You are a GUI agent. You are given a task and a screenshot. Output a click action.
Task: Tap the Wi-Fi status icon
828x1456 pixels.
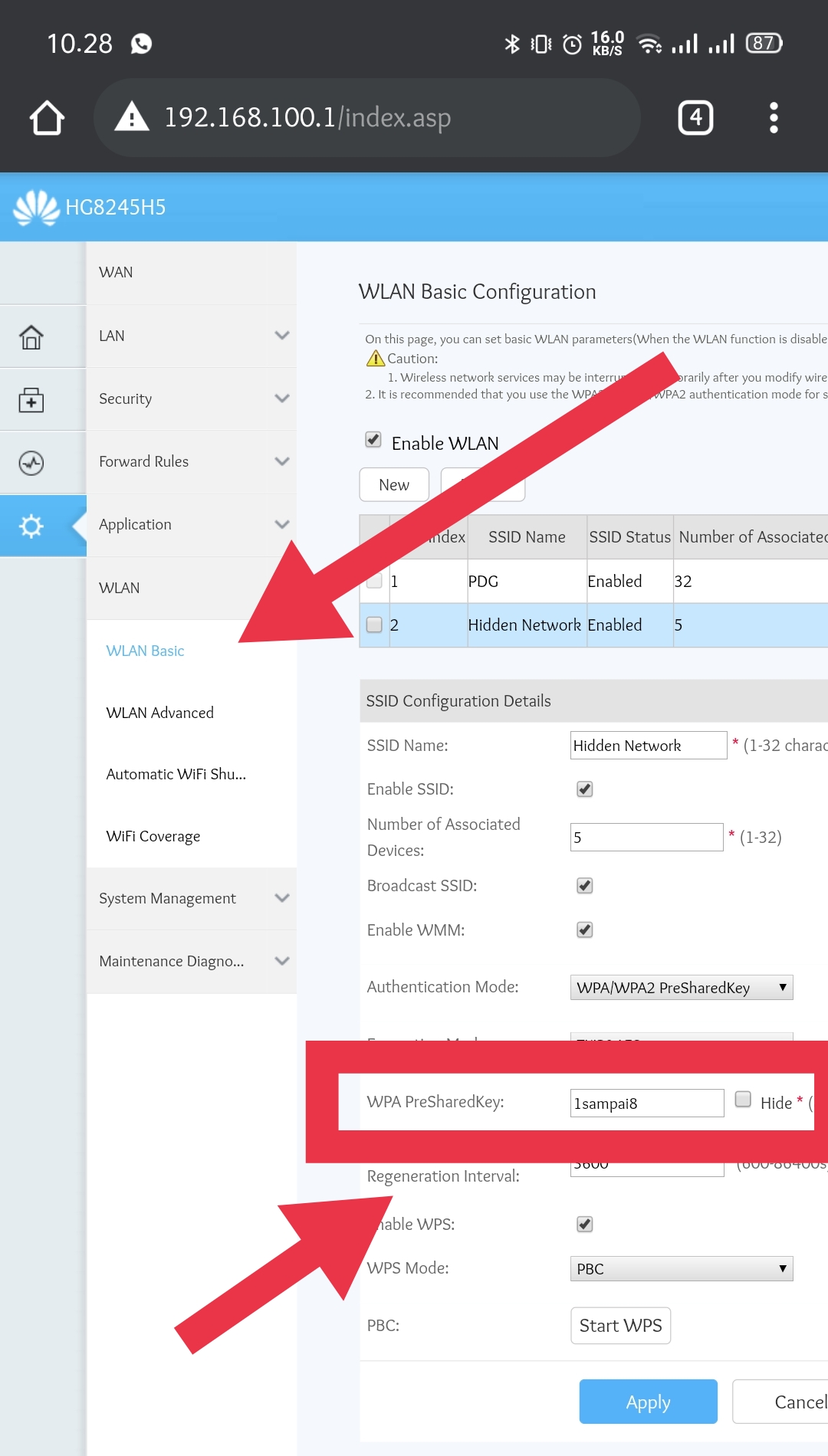(x=650, y=44)
